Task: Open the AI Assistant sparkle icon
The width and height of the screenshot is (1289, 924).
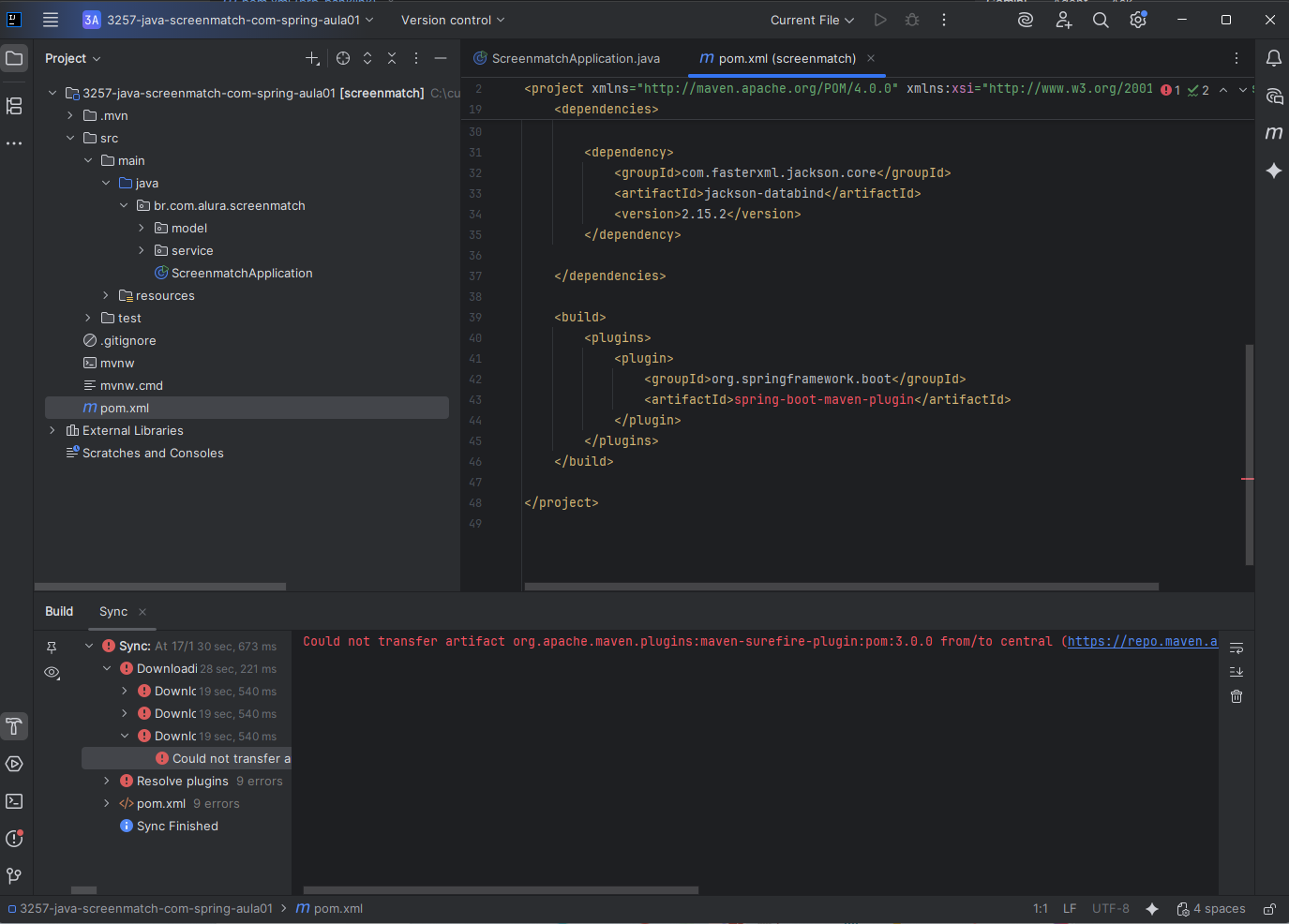Action: click(x=1273, y=171)
